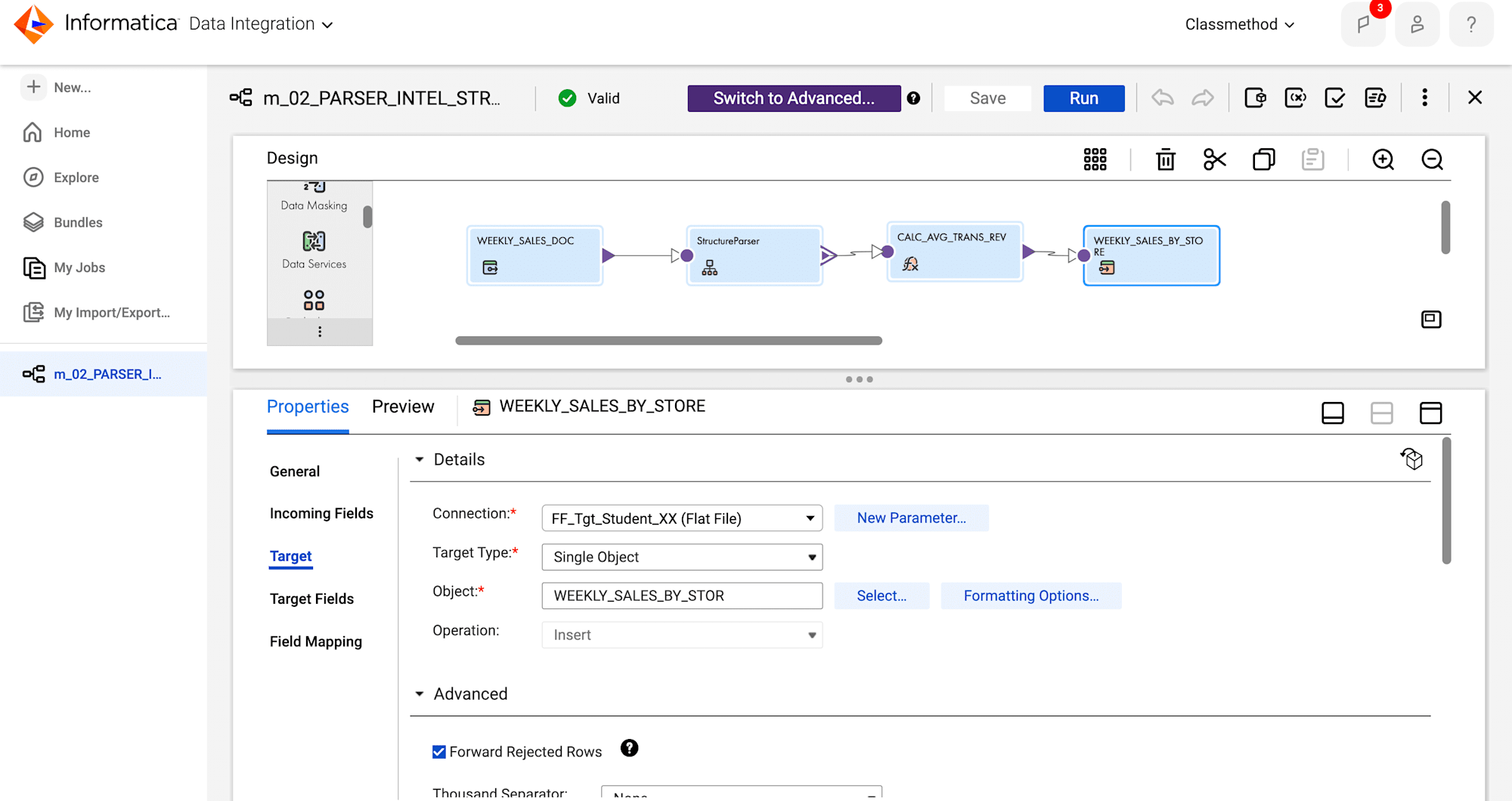Expand the transformation palette more options

tap(320, 332)
